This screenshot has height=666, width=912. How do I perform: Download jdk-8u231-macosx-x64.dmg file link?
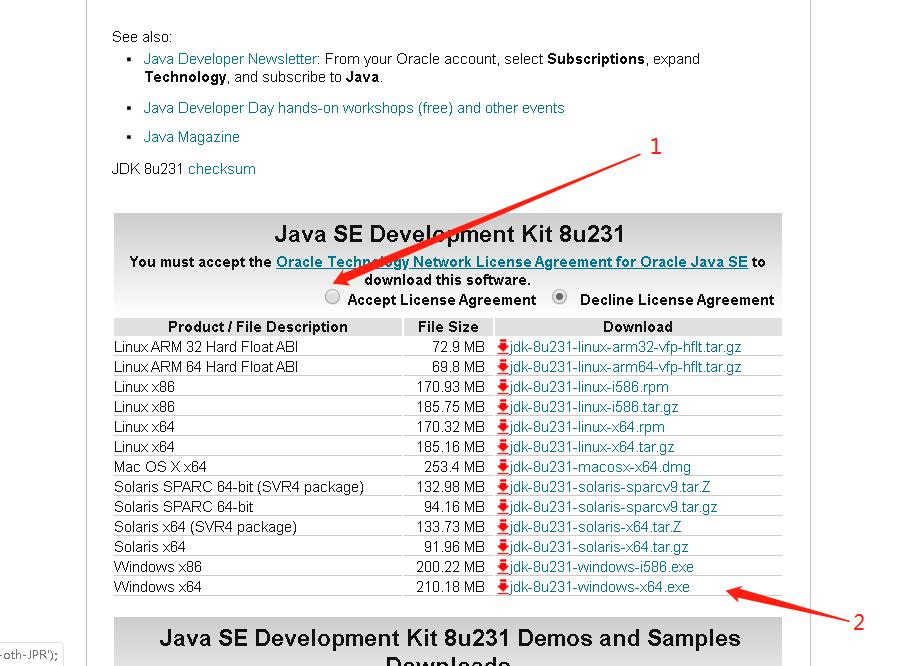click(600, 467)
